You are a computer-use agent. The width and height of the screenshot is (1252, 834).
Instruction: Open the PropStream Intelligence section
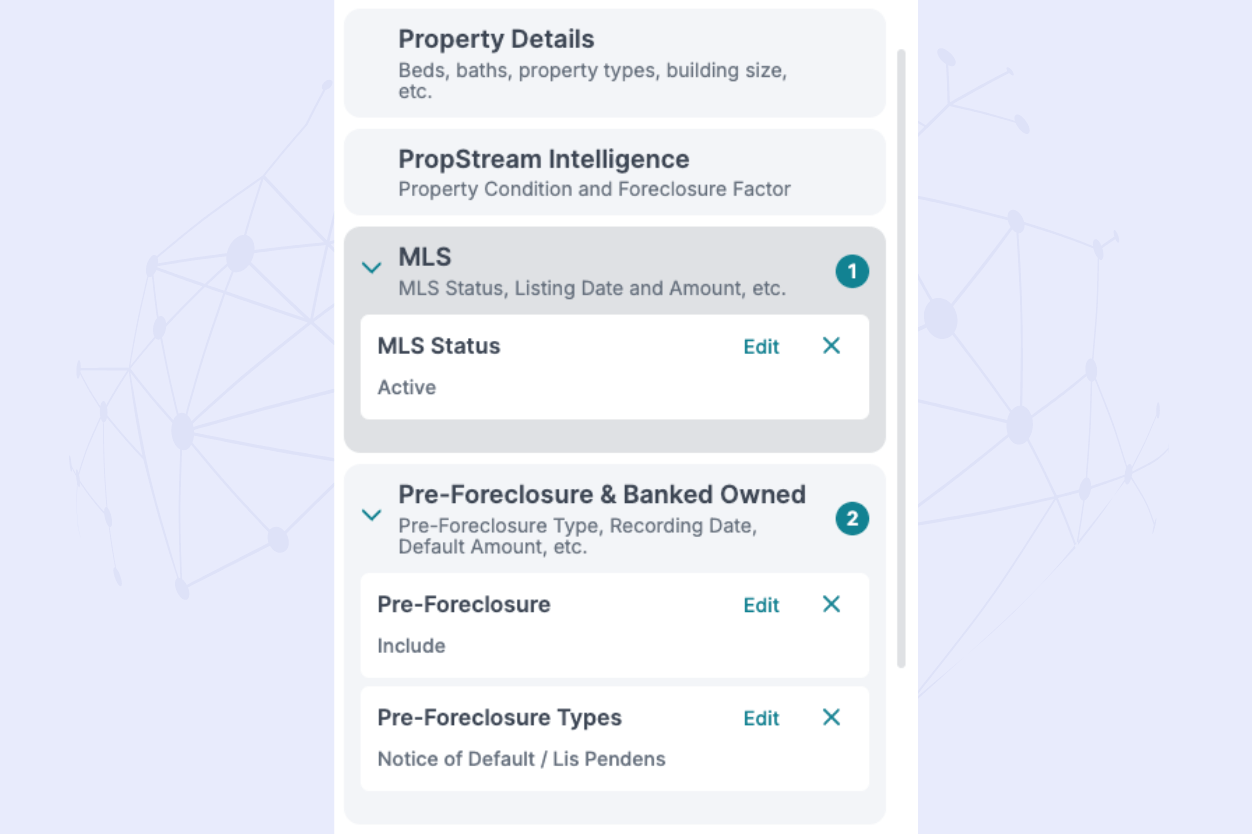[615, 172]
